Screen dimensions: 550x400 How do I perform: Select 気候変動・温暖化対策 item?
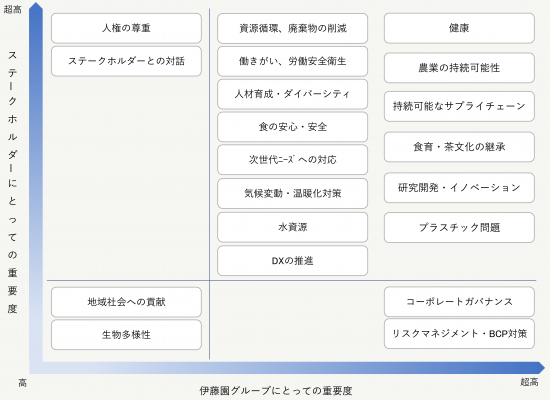[x=293, y=193]
